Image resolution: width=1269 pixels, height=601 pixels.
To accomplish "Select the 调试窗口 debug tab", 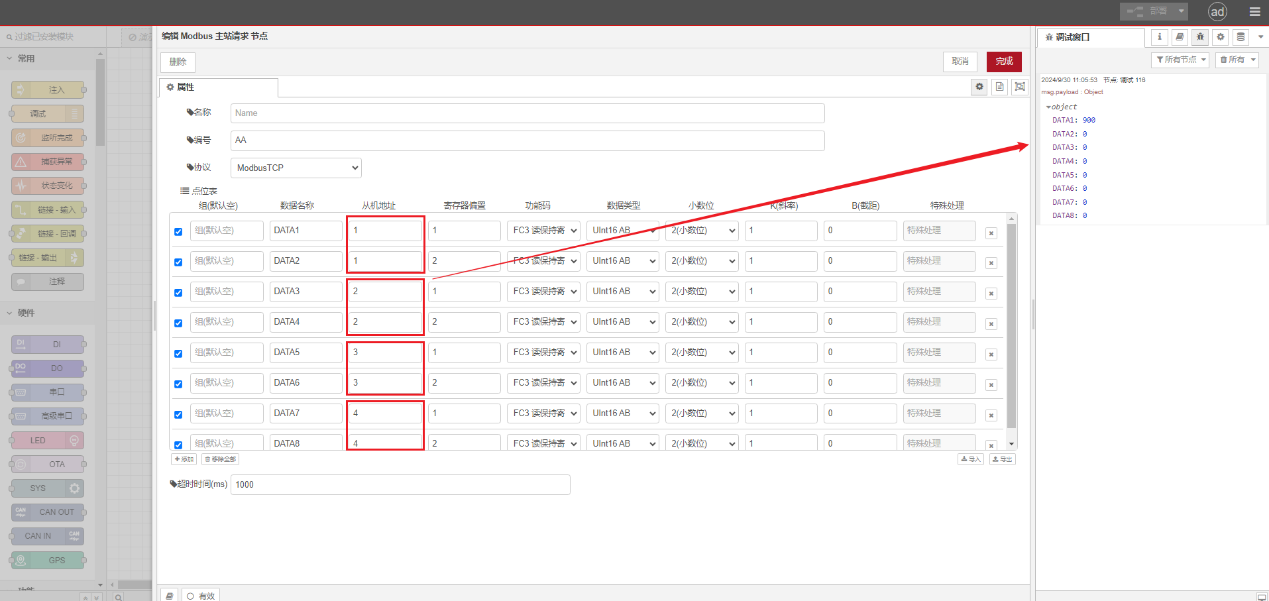I will click(1091, 37).
